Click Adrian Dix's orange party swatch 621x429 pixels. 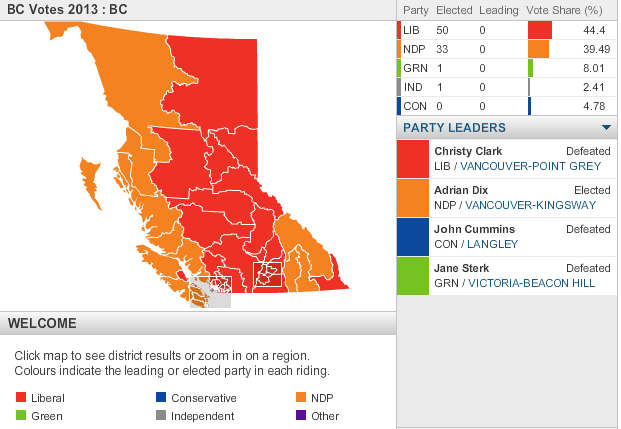[x=412, y=198]
